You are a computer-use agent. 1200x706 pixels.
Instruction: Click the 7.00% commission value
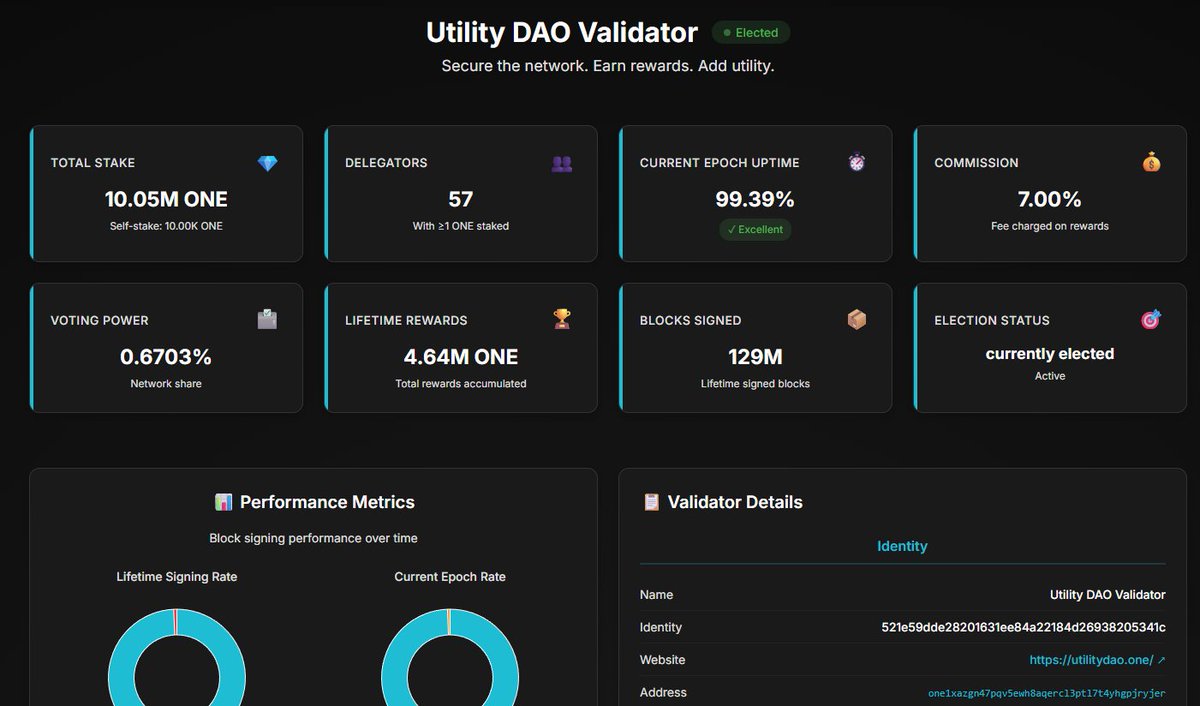pyautogui.click(x=1050, y=199)
